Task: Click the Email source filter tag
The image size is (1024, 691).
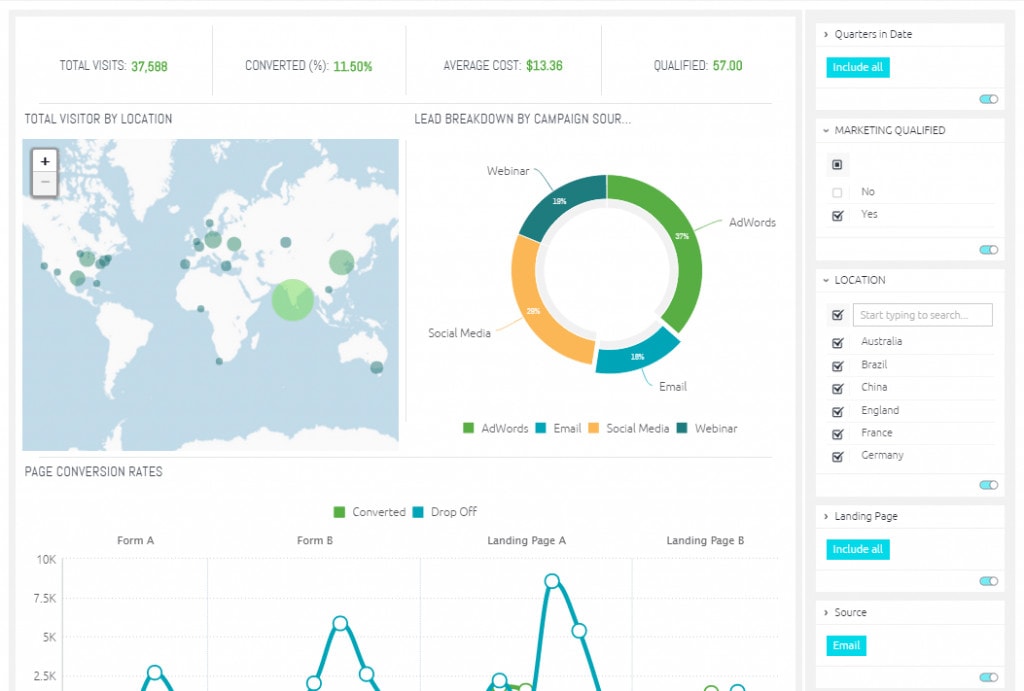Action: pyautogui.click(x=846, y=645)
